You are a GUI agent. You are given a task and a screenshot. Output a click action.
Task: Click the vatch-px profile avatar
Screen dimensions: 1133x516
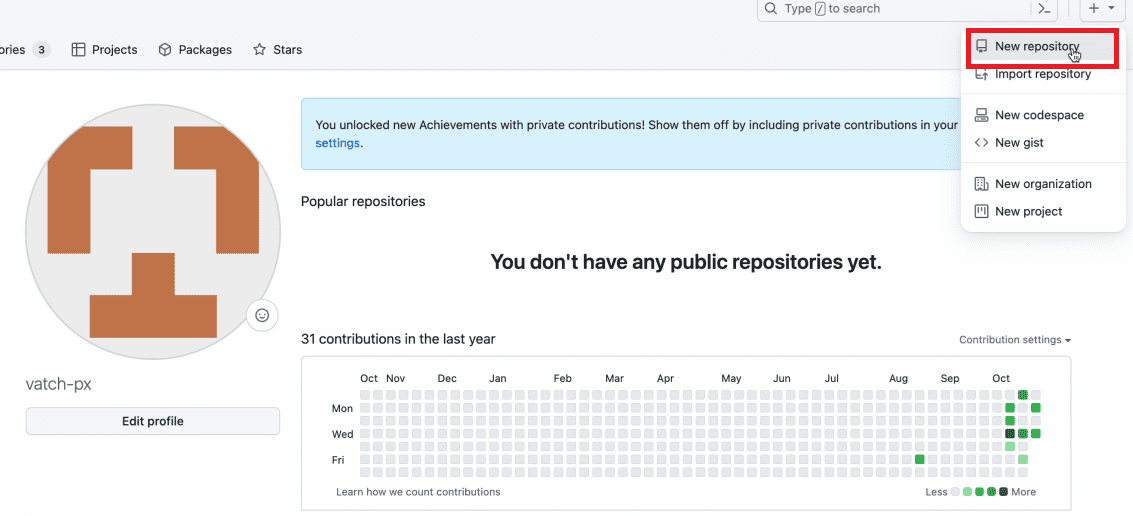coord(152,232)
